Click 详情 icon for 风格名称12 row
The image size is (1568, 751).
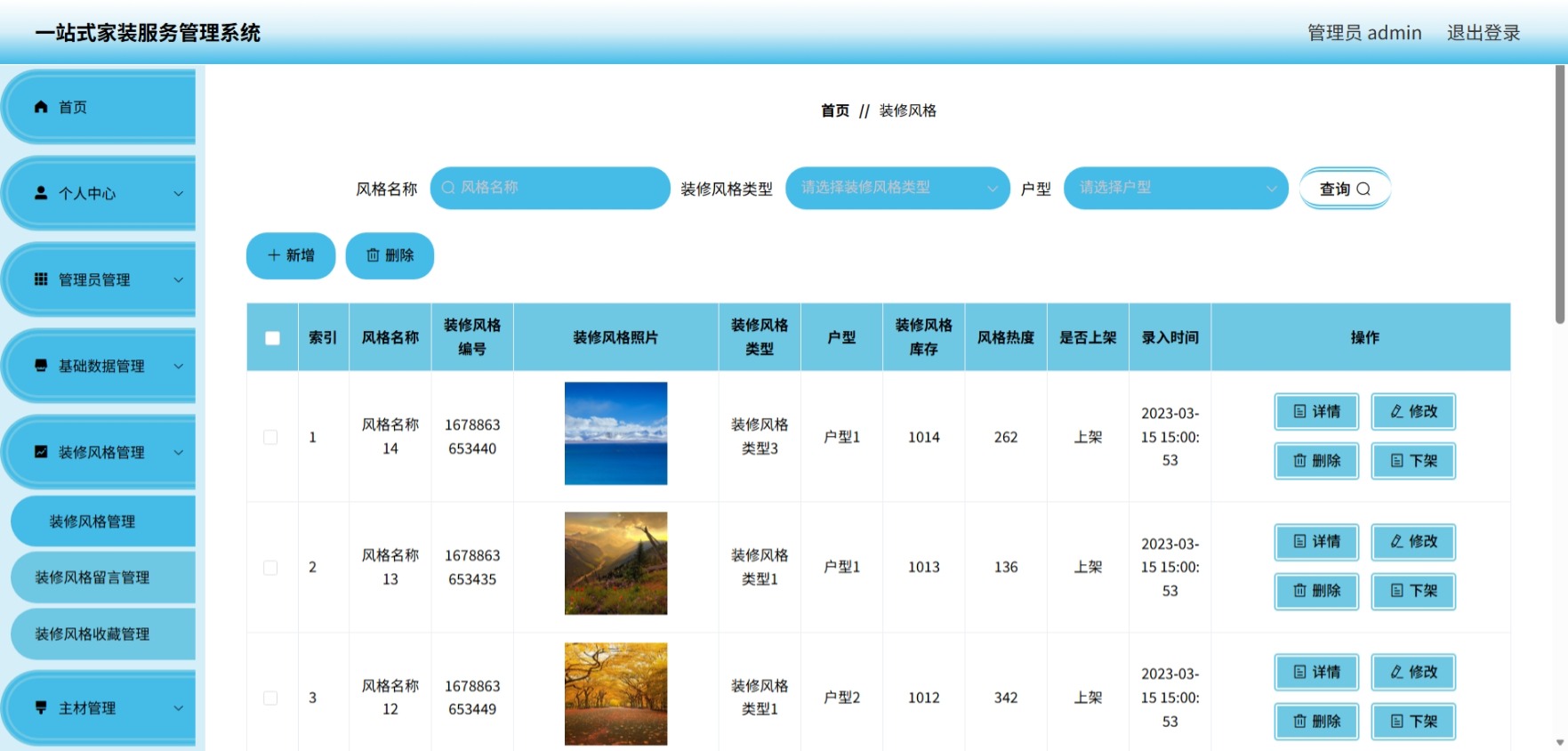[1299, 672]
